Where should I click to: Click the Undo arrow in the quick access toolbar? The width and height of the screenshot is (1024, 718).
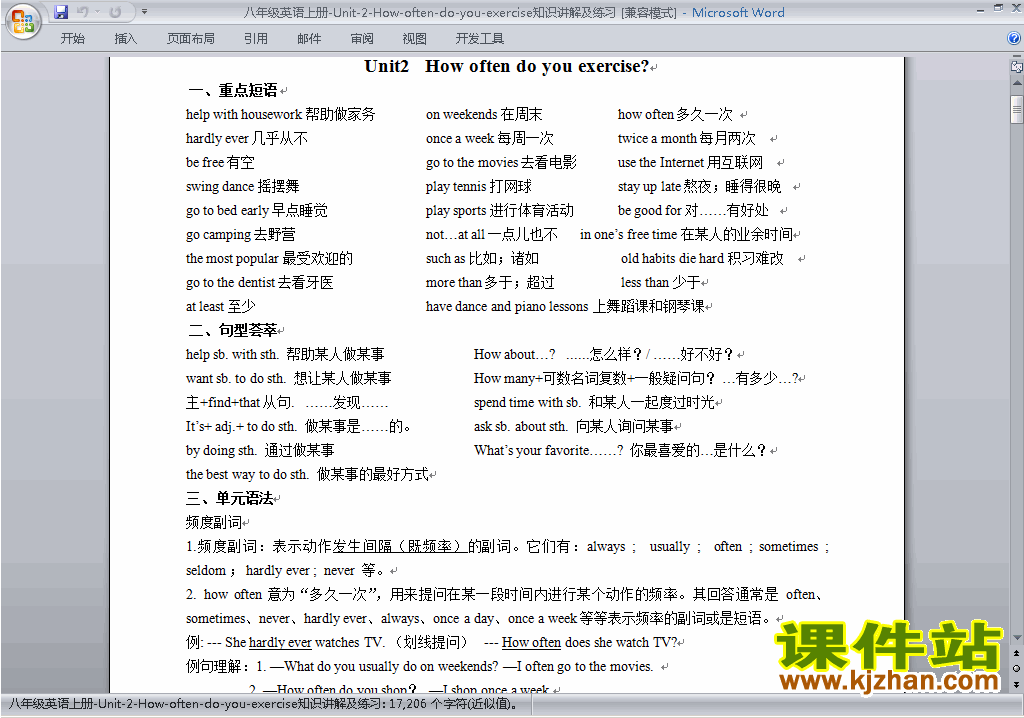[x=82, y=12]
